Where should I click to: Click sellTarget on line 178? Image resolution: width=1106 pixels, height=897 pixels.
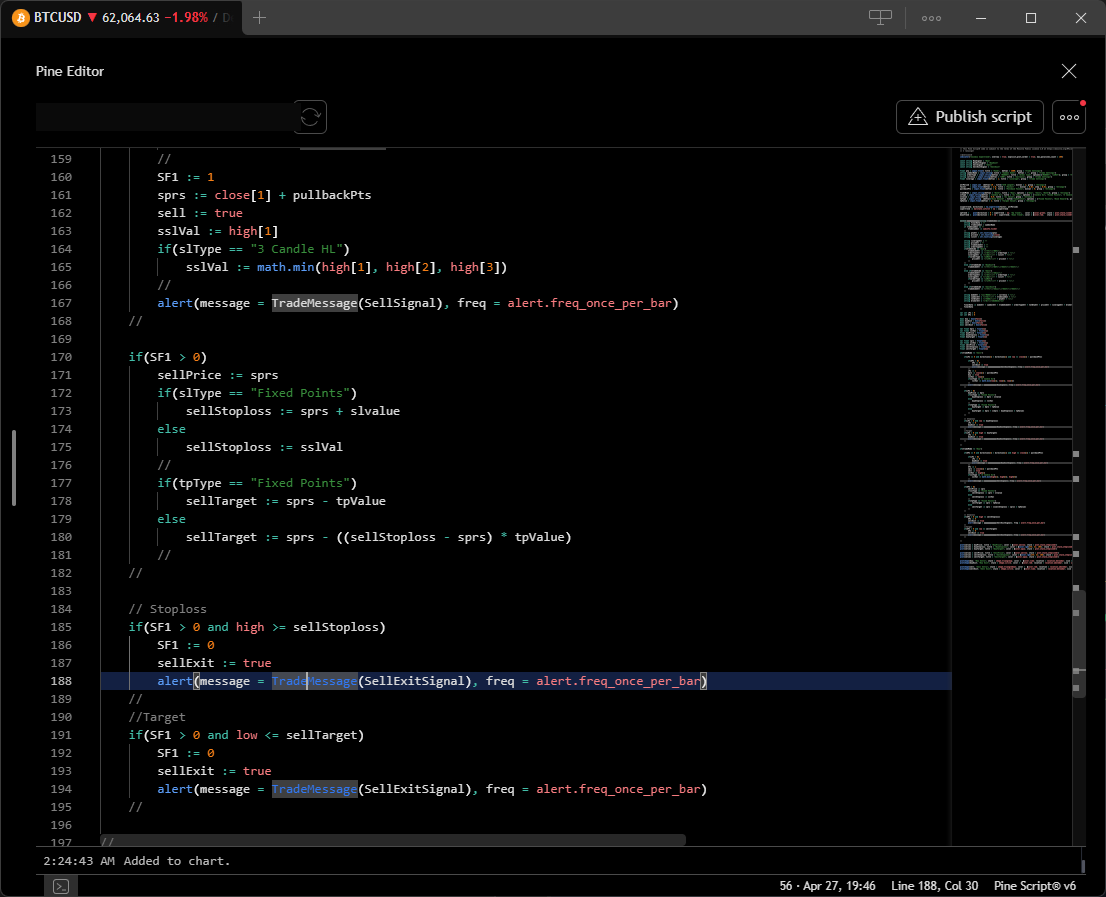tap(221, 501)
